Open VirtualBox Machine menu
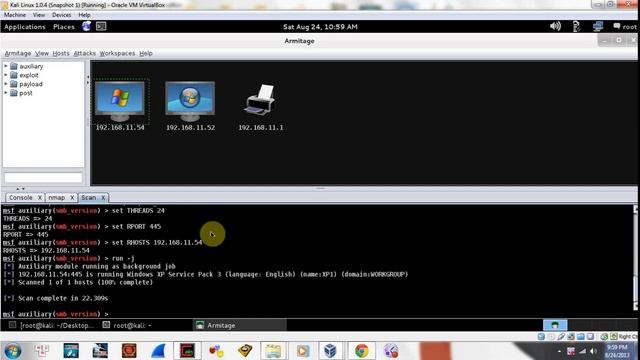640x360 pixels. pos(15,15)
